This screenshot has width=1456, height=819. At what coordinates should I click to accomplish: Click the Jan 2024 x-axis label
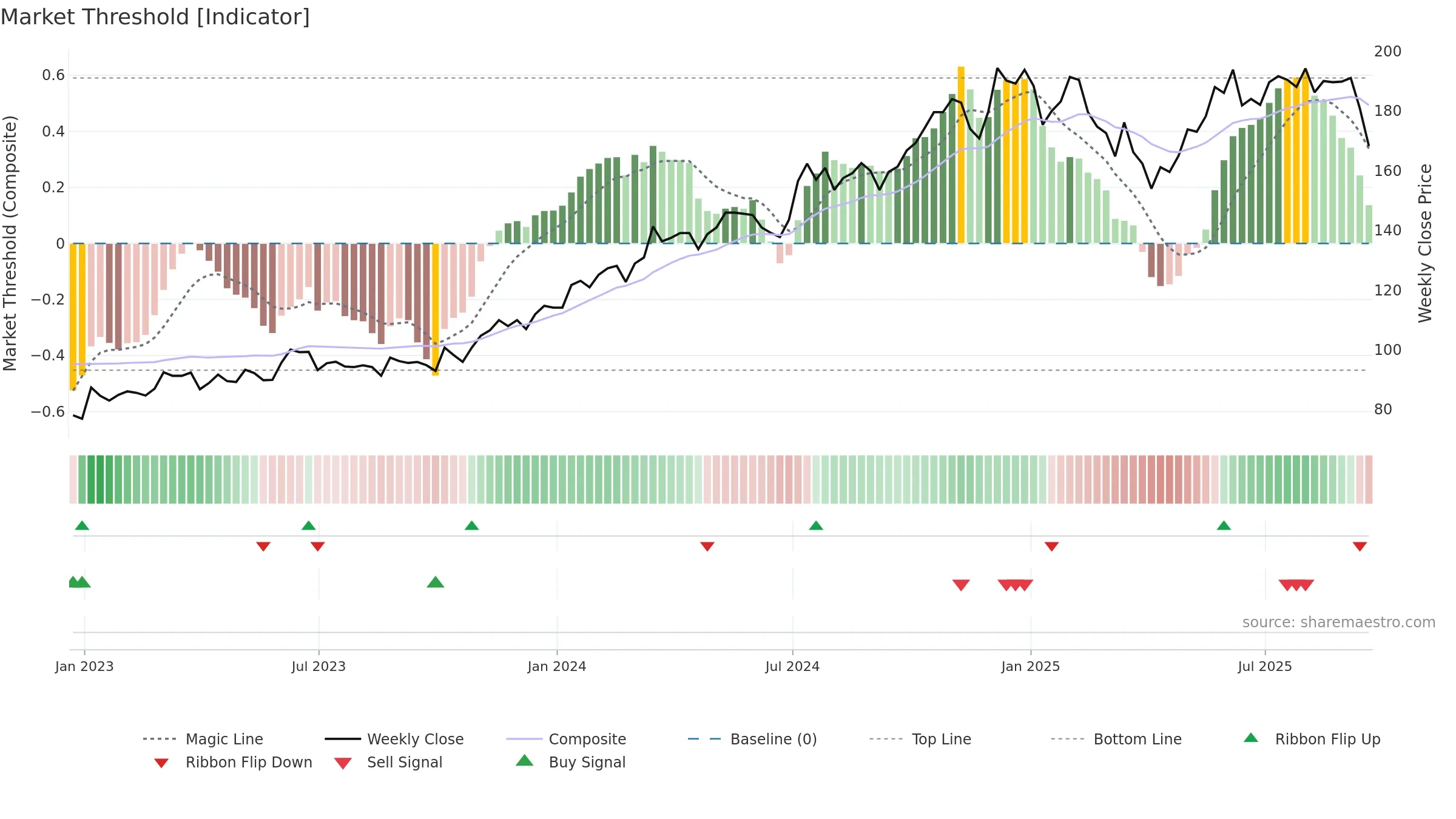click(x=557, y=667)
